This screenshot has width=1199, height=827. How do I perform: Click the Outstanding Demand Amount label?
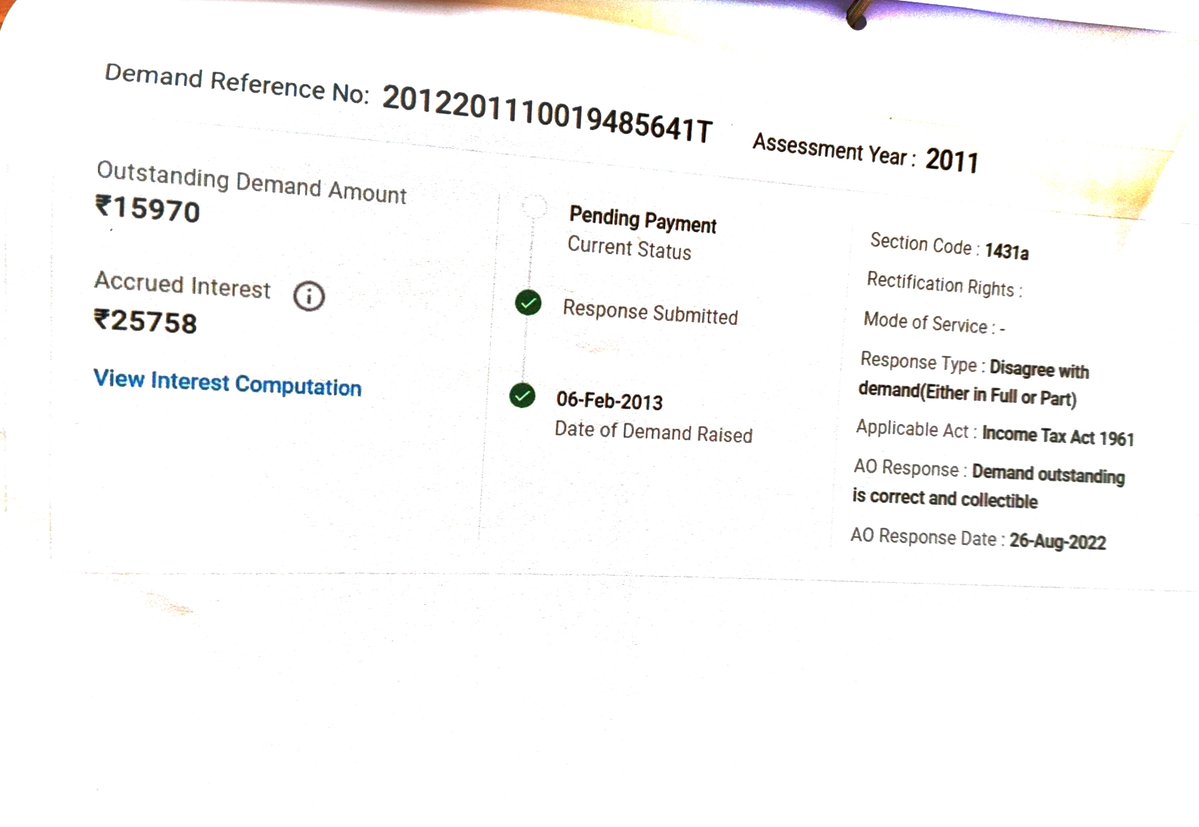point(252,183)
